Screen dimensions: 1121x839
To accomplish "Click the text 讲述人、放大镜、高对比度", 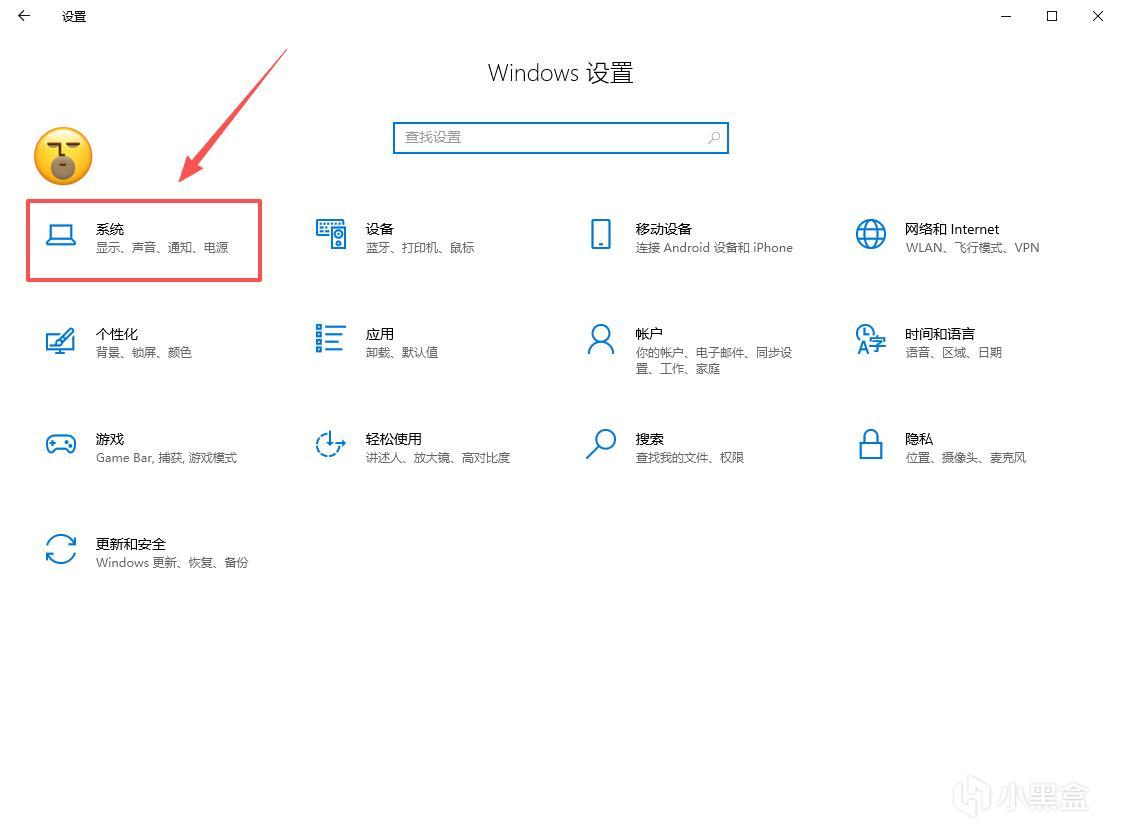I will tap(438, 457).
